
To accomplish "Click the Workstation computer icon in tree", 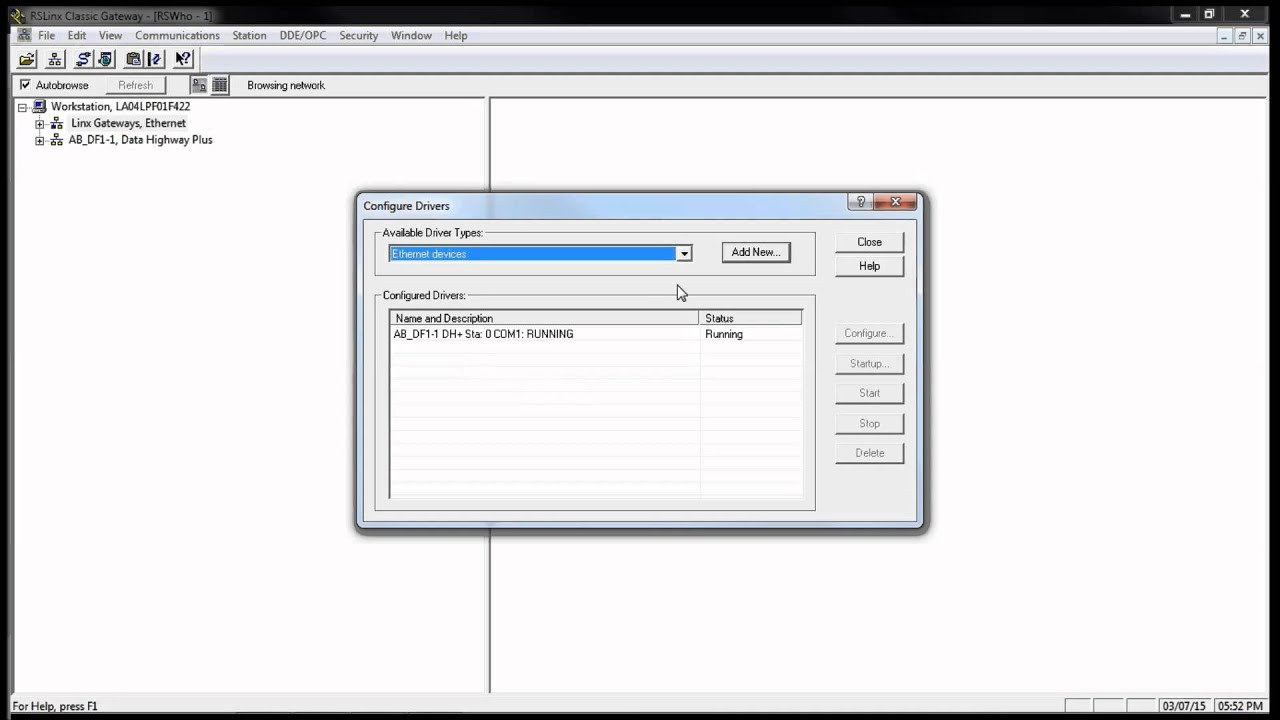I will tap(40, 106).
